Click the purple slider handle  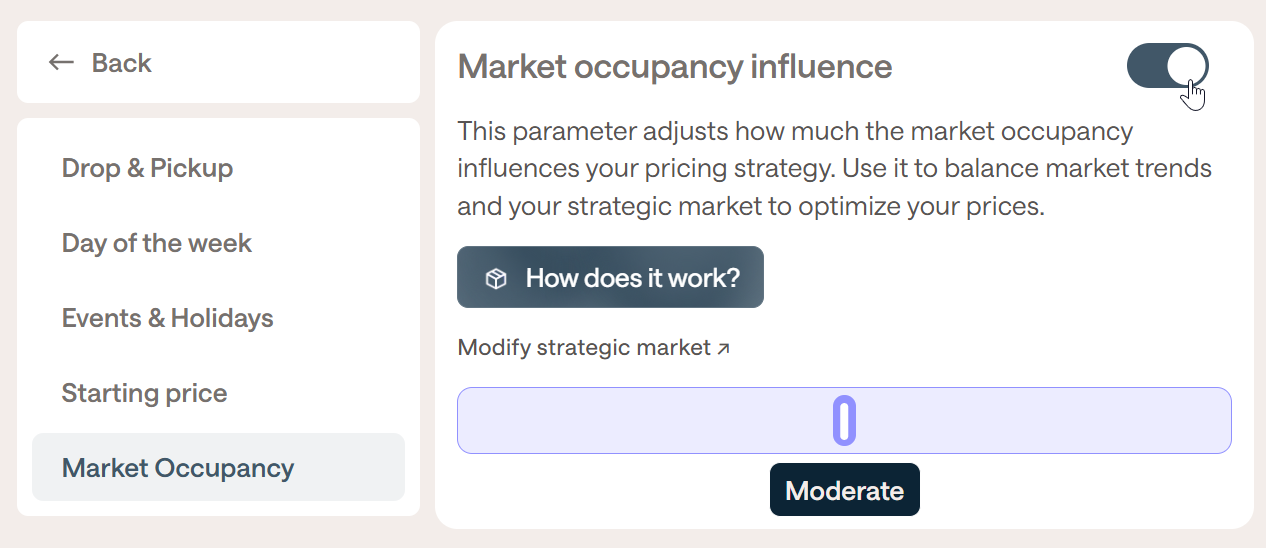click(x=844, y=420)
